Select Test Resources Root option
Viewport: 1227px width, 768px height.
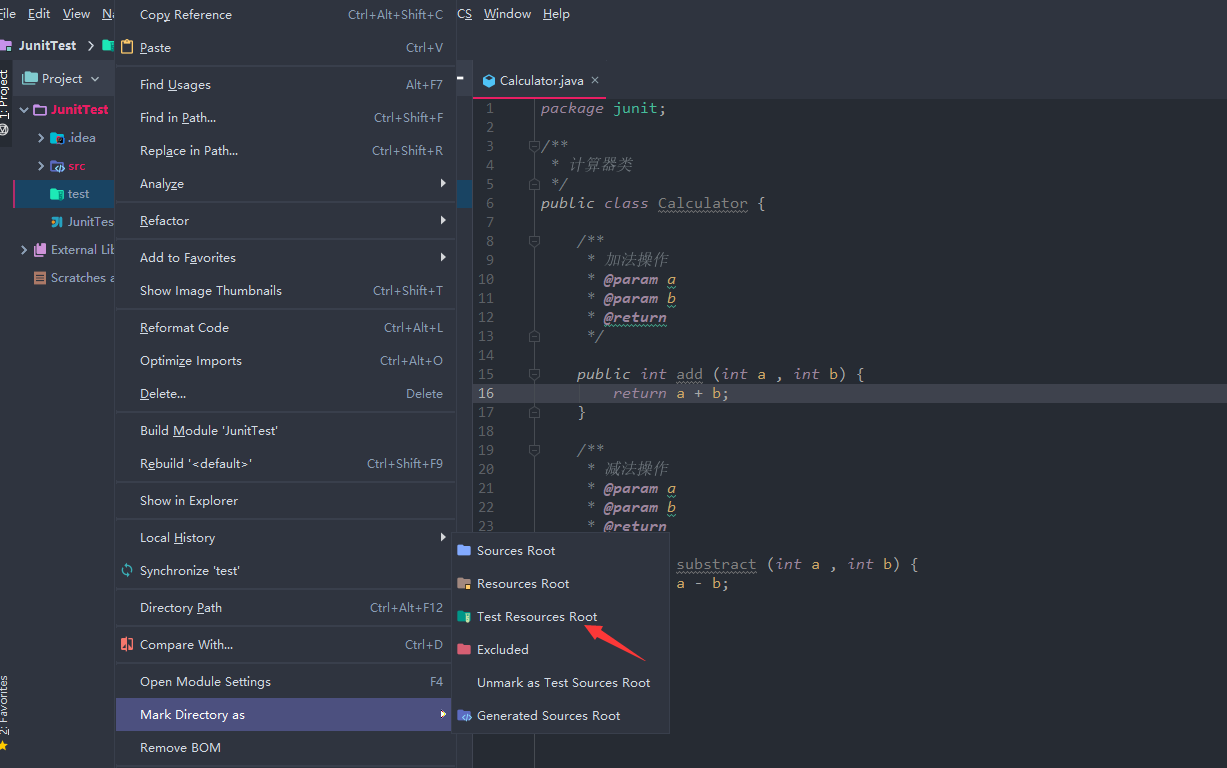[x=537, y=616]
